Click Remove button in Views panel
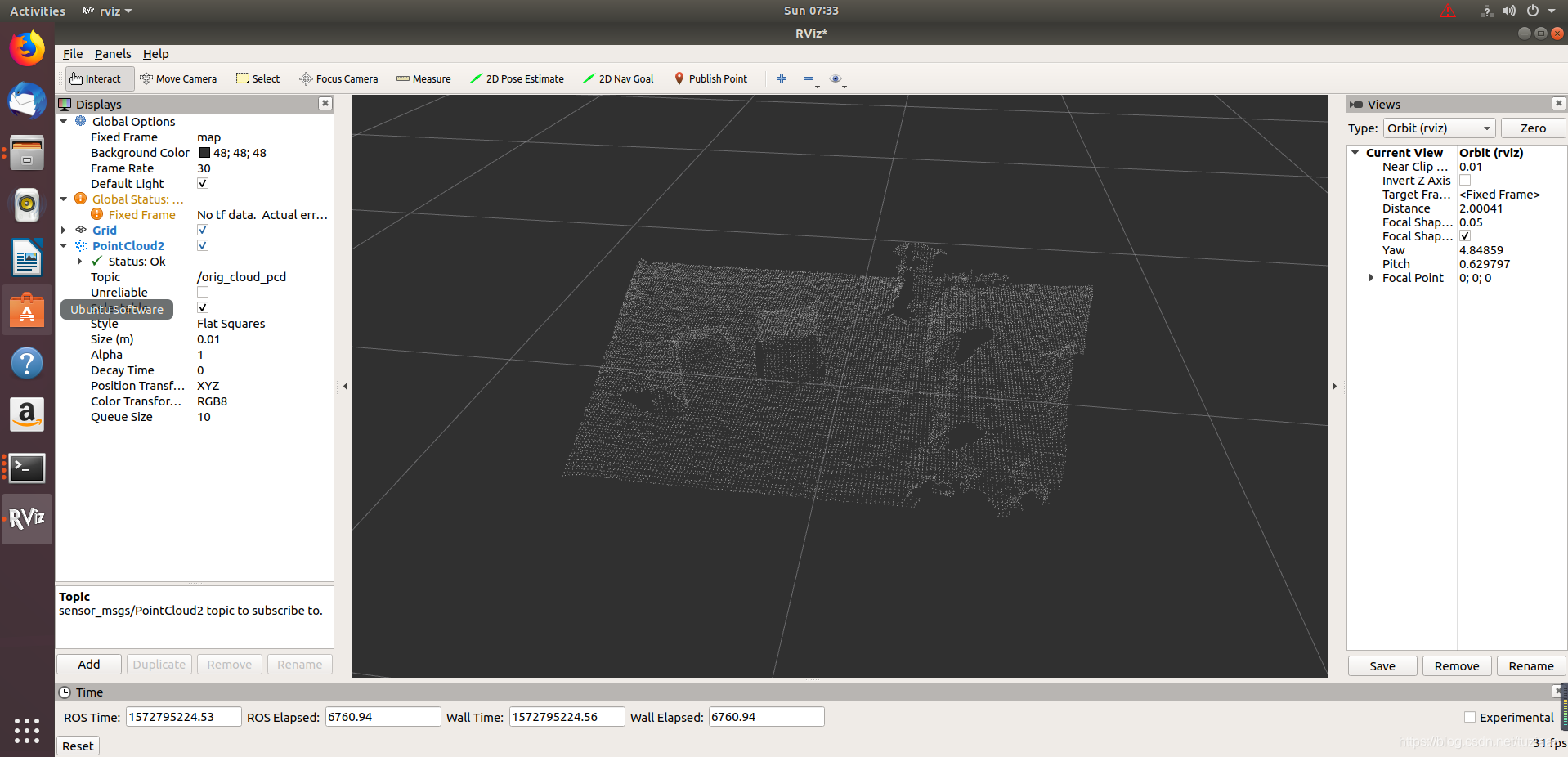 tap(1457, 666)
